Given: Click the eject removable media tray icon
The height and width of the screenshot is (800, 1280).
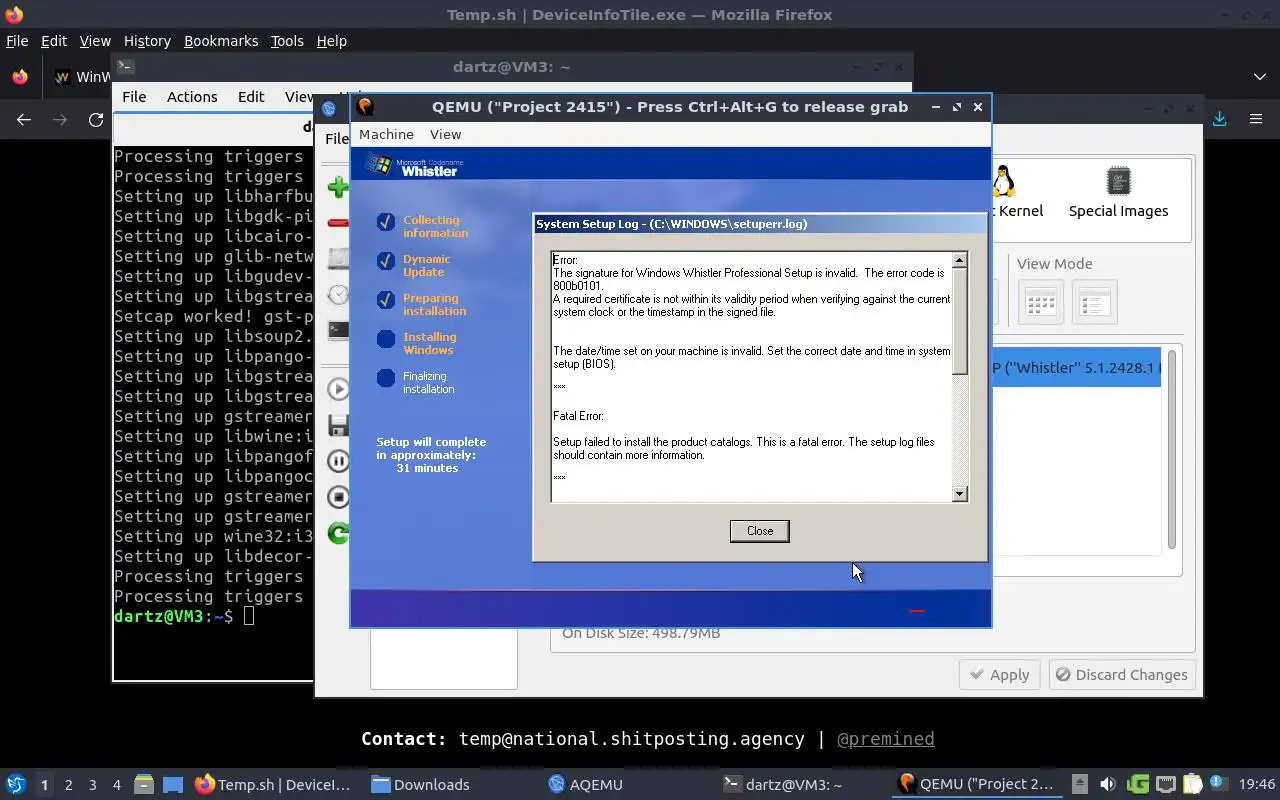Looking at the screenshot, I should [1079, 785].
